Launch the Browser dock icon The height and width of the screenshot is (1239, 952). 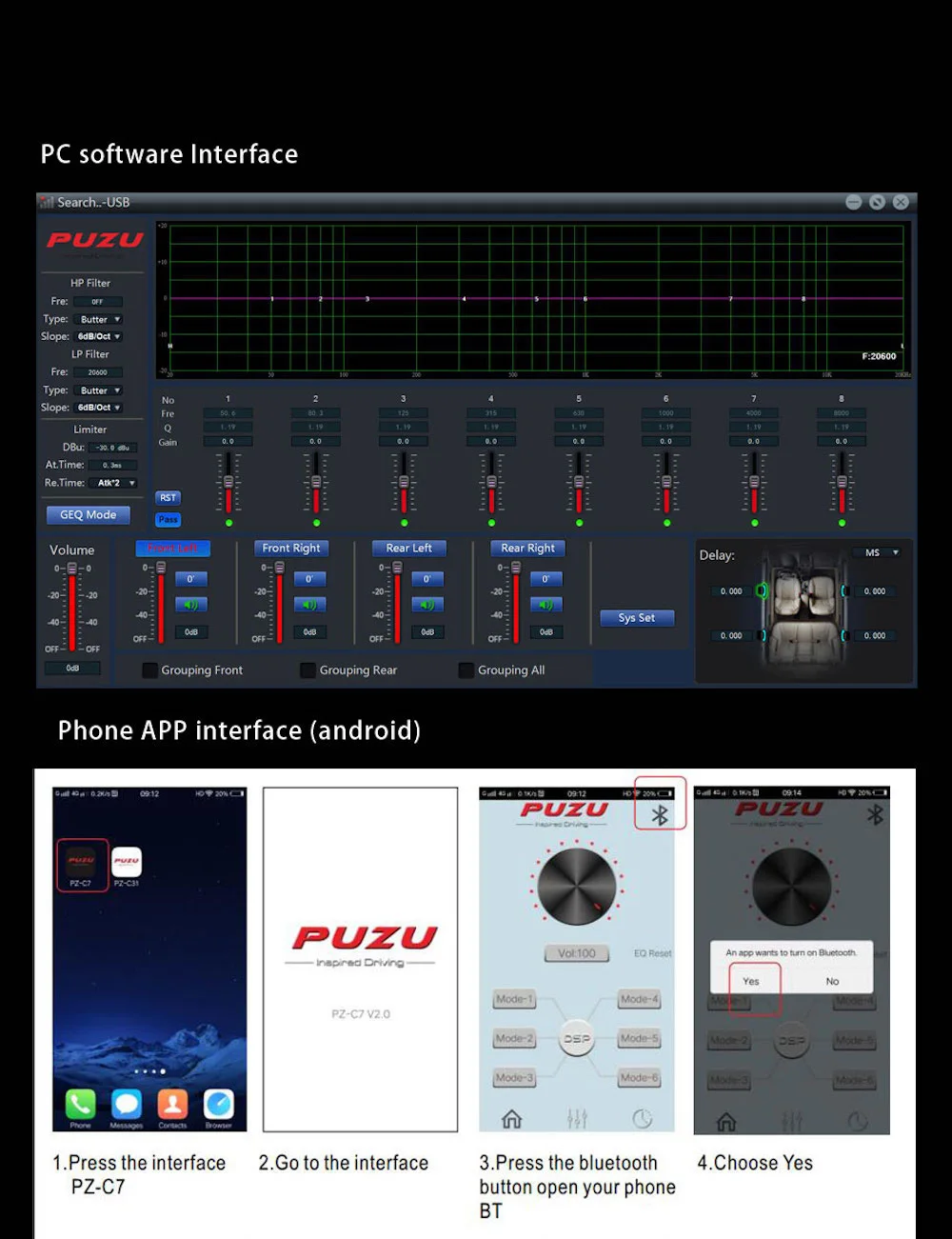(218, 1104)
